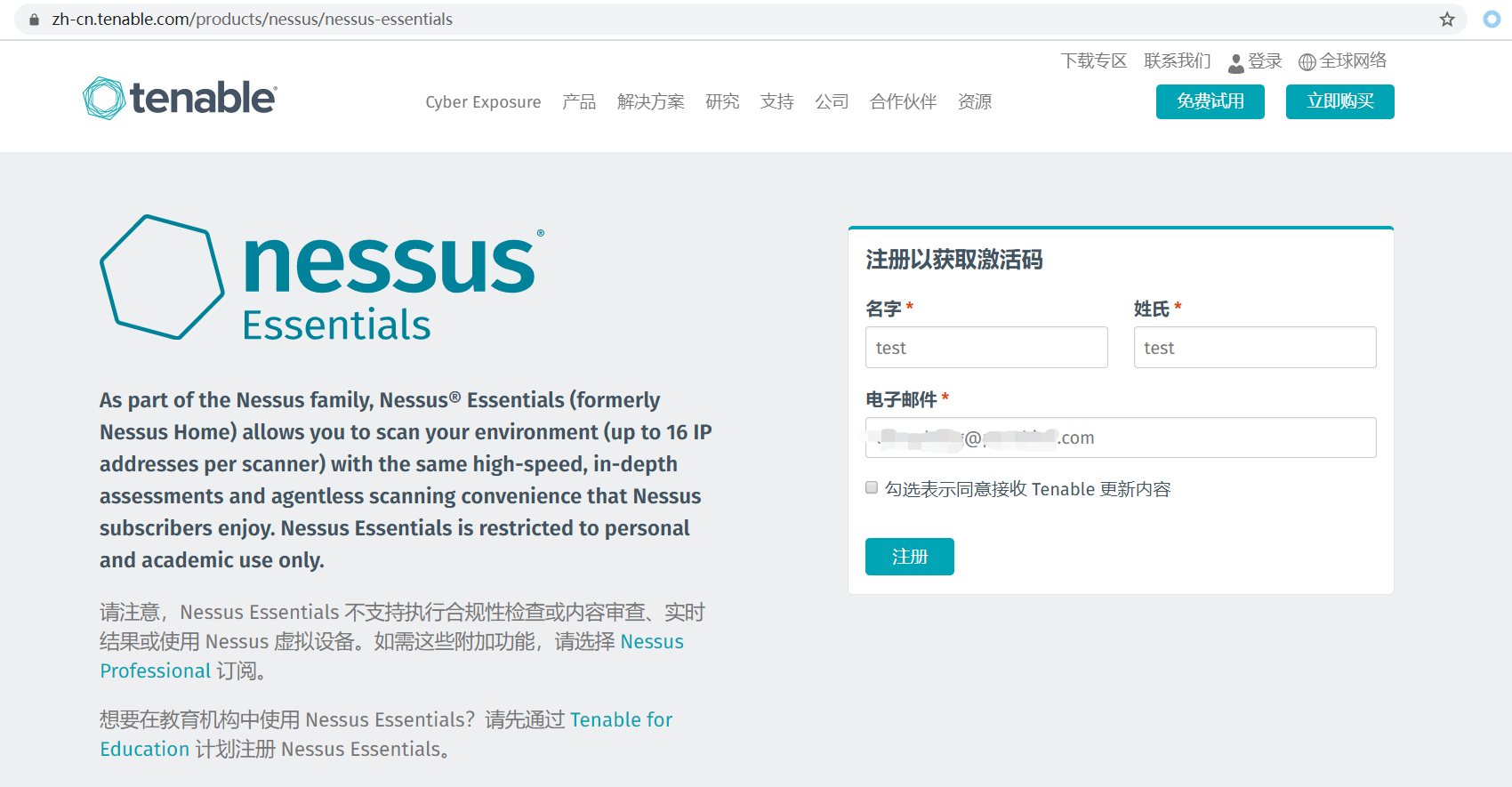
Task: Open 全球网络 global sites globe link
Action: [1342, 61]
